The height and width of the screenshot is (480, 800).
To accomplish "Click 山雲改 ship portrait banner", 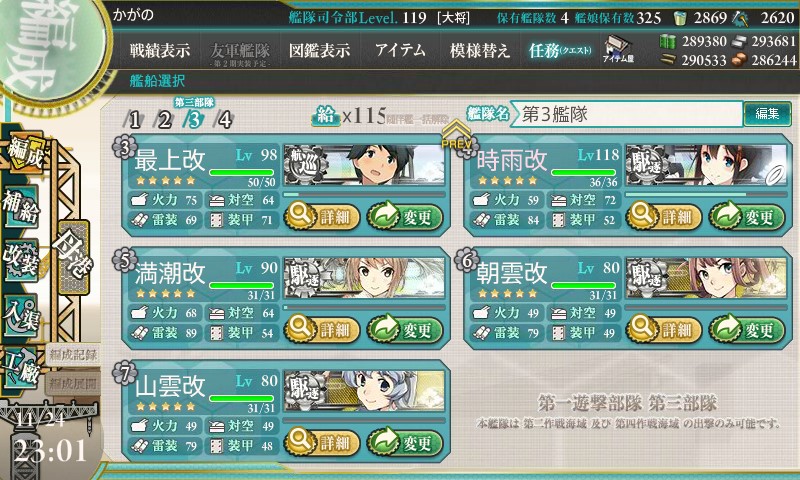I will [364, 391].
